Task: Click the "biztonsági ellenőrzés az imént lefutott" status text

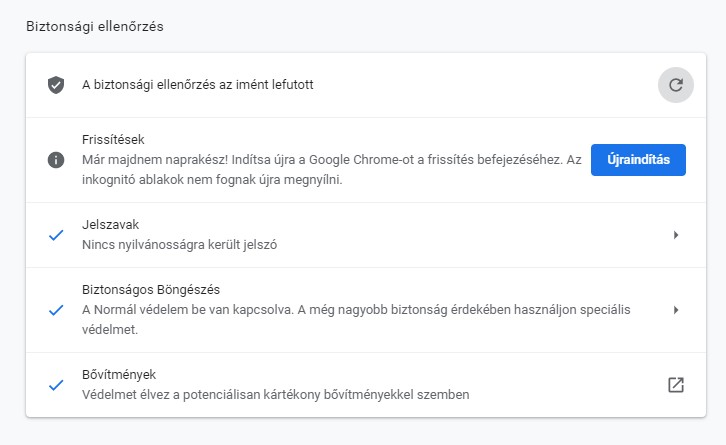Action: tap(198, 85)
